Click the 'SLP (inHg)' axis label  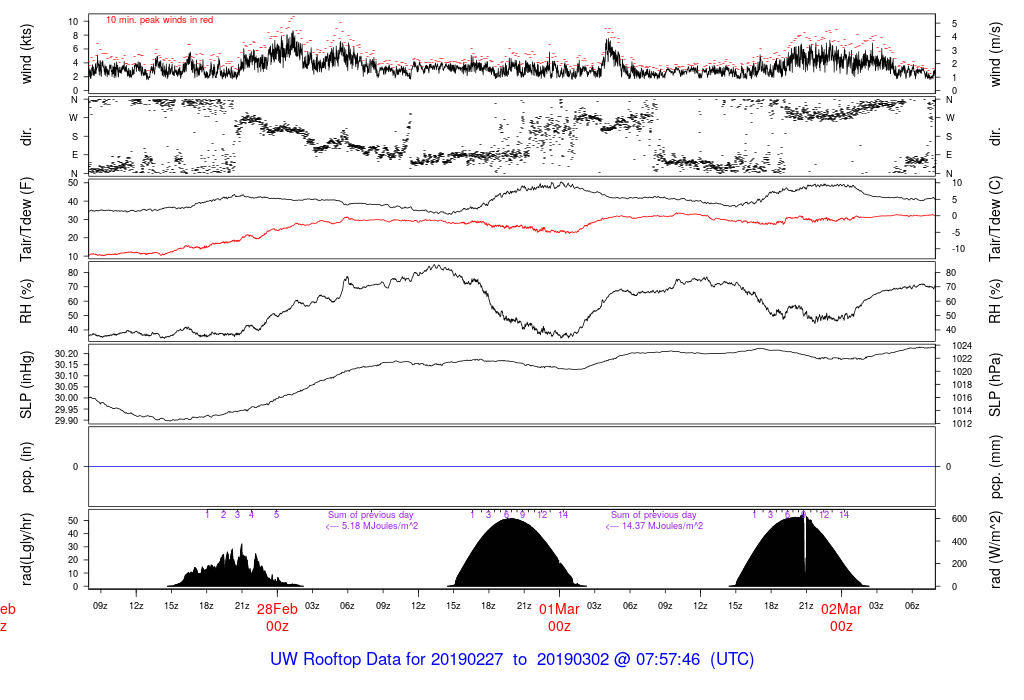[x=26, y=385]
